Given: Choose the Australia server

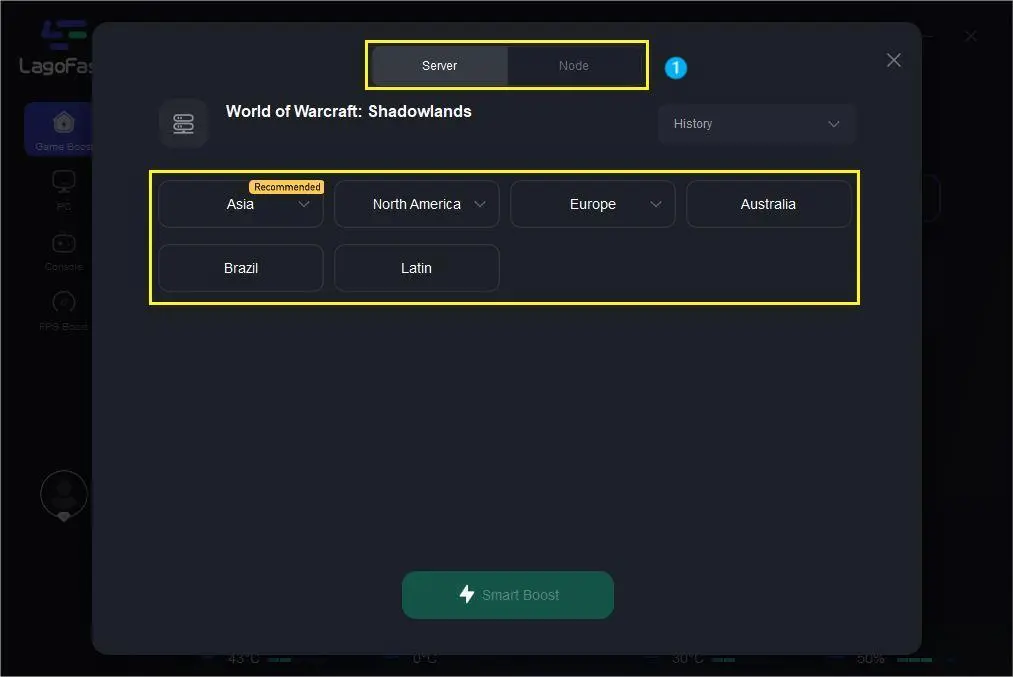Looking at the screenshot, I should point(768,204).
